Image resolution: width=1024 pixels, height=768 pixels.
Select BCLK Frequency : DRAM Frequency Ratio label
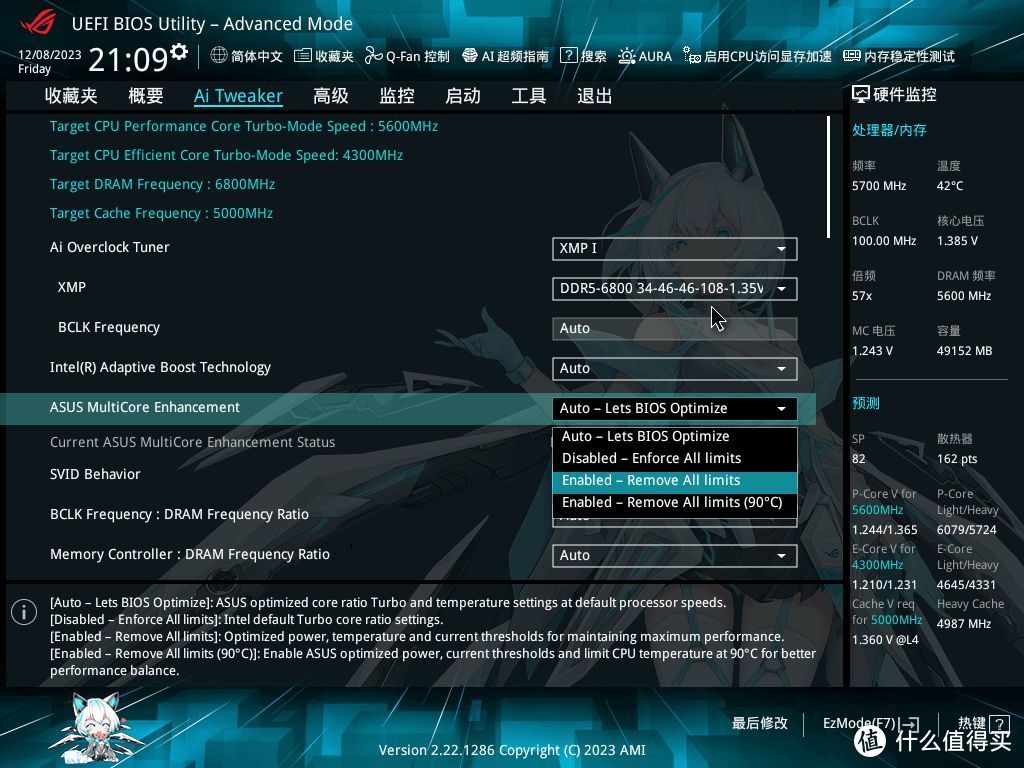coord(179,515)
